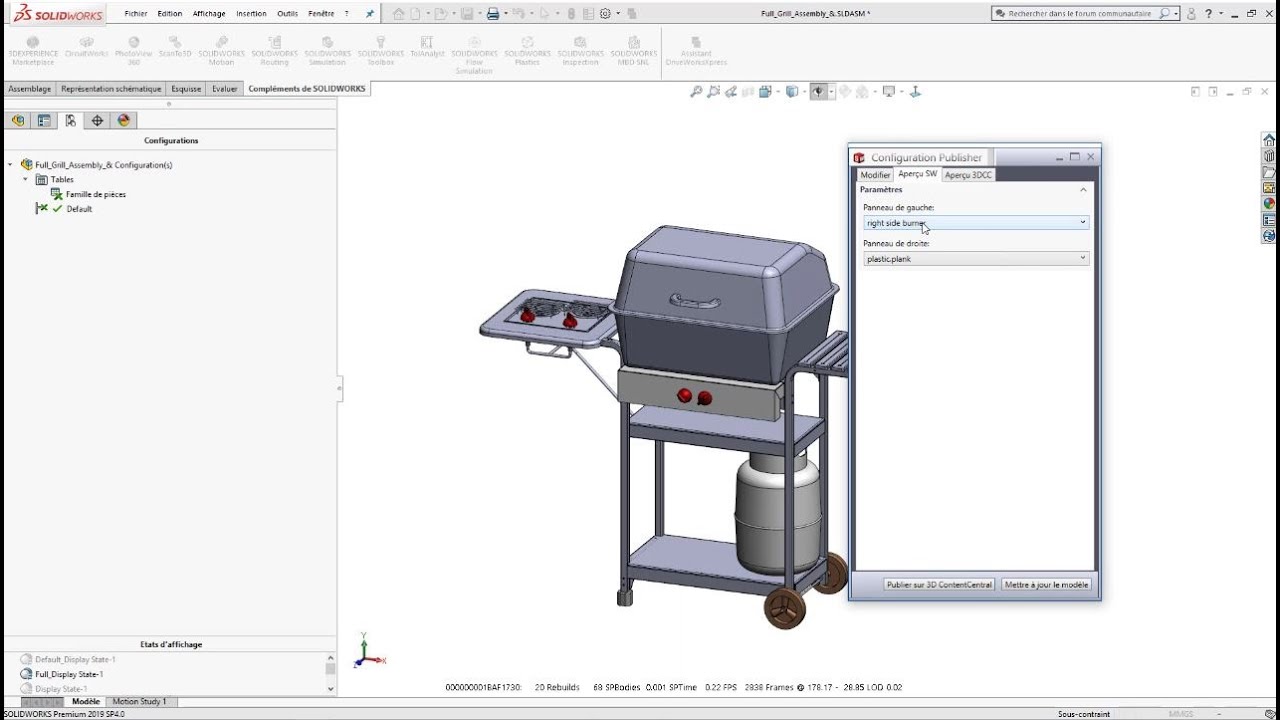Viewport: 1280px width, 720px height.
Task: Open the View Orientation cube icon
Action: 764,92
